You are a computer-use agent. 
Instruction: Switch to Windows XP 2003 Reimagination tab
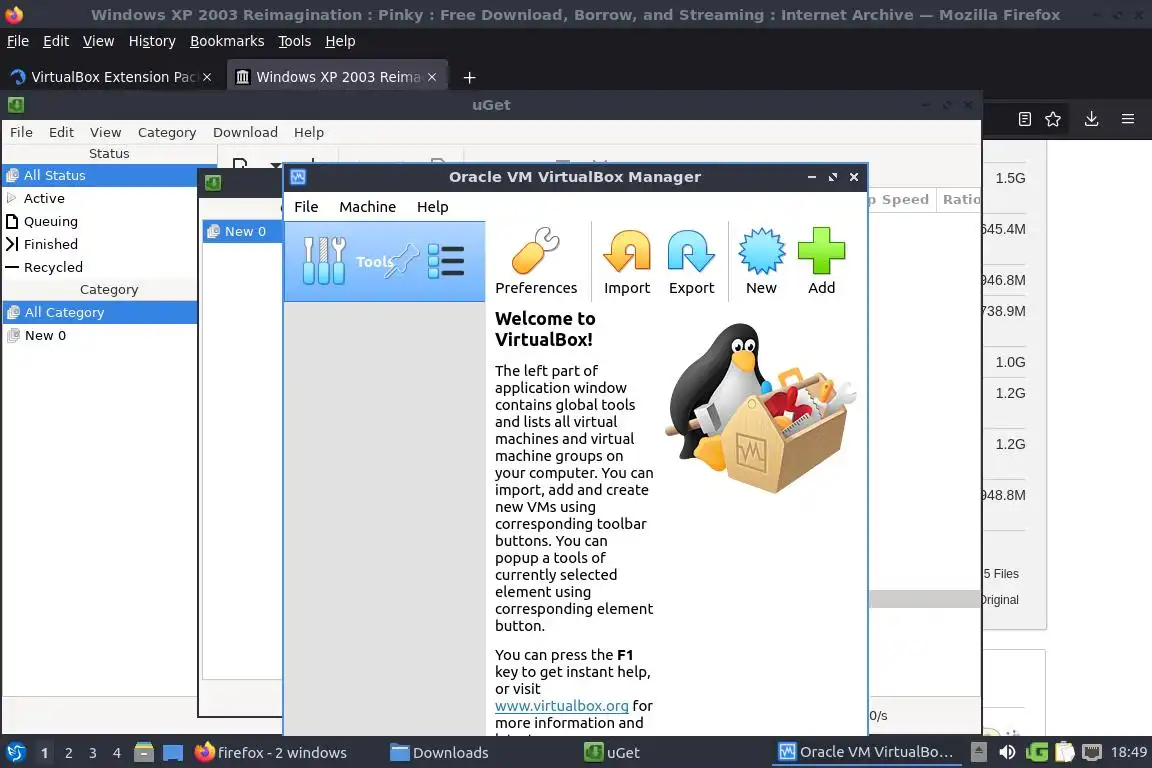(x=337, y=77)
